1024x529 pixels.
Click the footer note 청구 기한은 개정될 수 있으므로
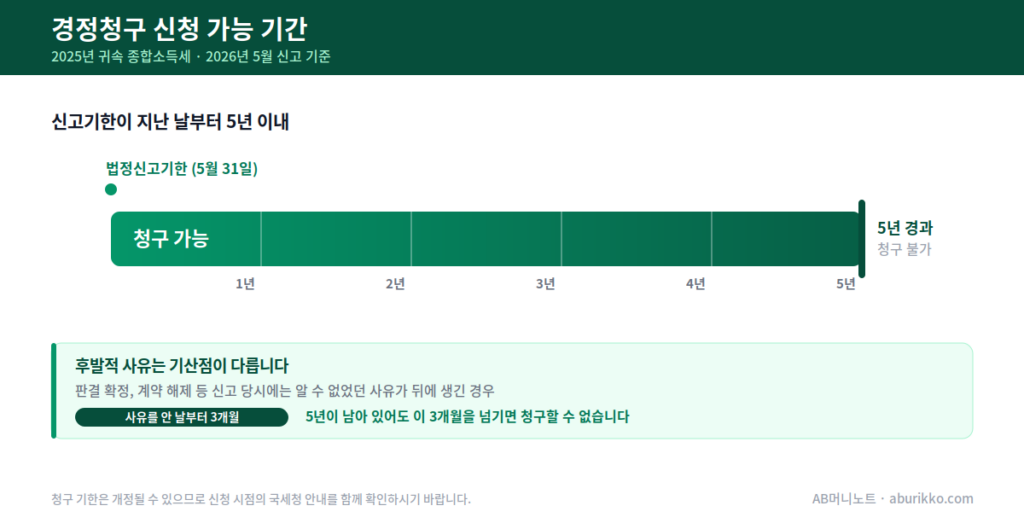[x=261, y=499]
